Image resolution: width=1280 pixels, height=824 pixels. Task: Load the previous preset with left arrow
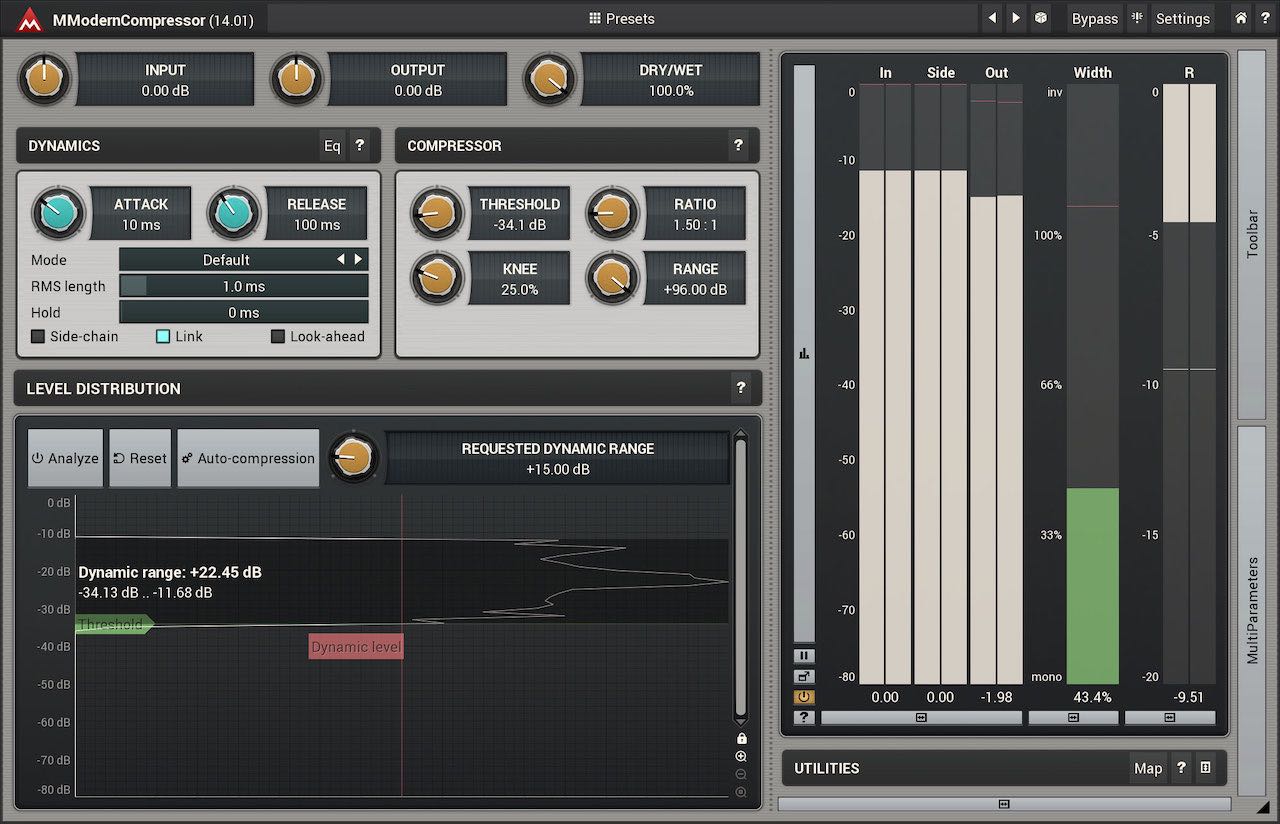(992, 18)
